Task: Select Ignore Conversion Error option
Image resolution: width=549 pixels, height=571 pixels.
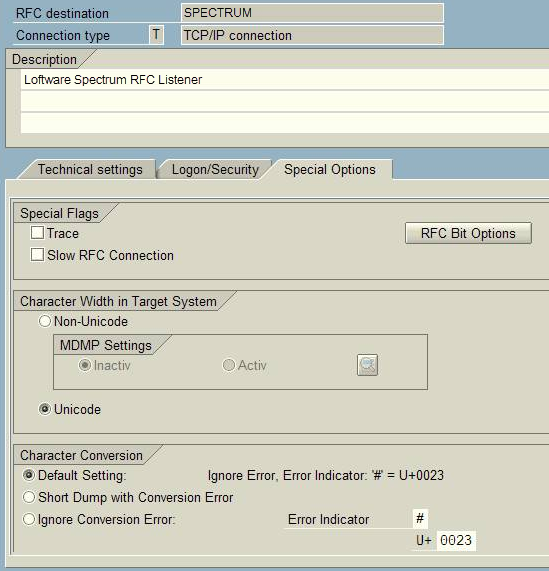Action: click(29, 519)
